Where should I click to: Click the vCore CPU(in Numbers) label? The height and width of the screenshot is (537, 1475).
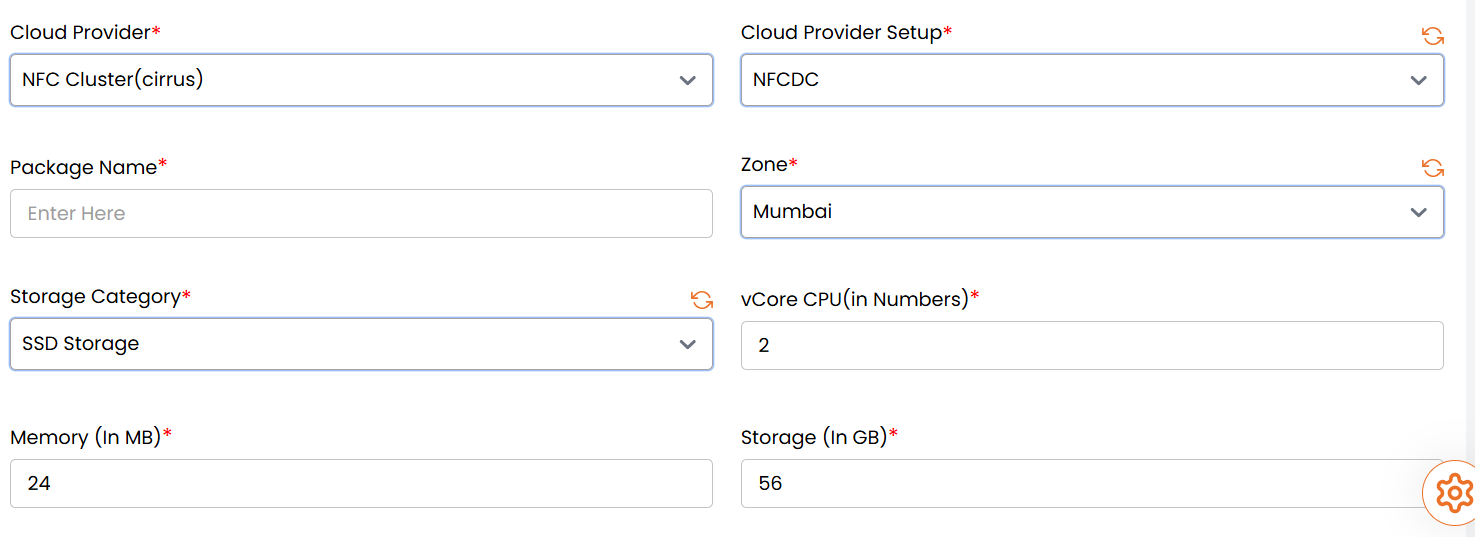tap(855, 299)
